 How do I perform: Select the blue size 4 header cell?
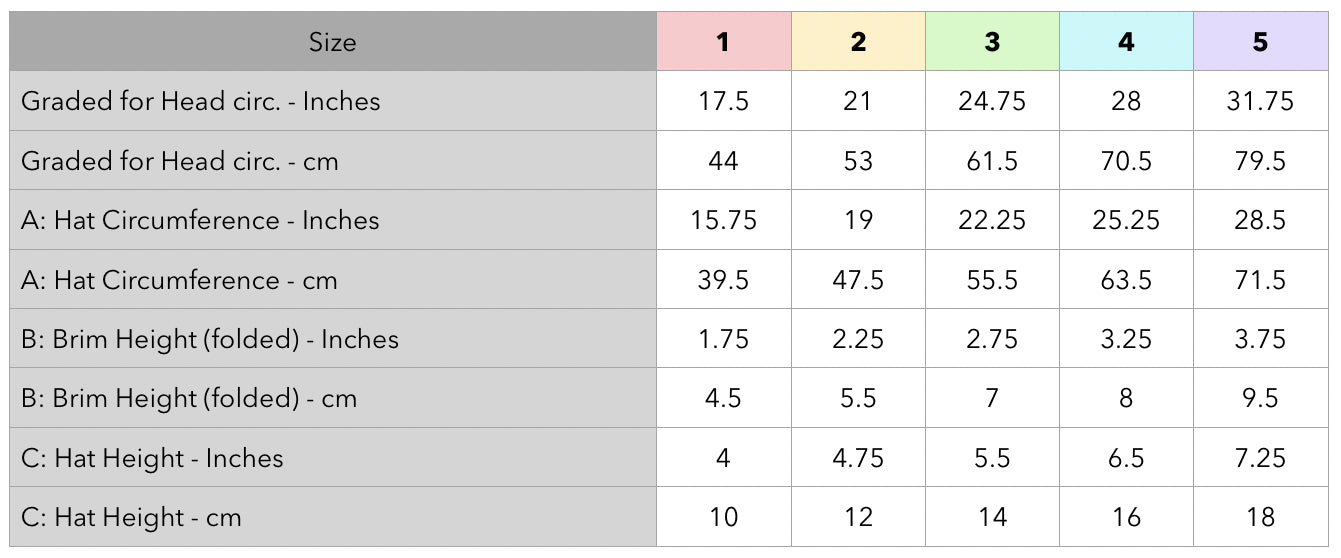pyautogui.click(x=1126, y=42)
